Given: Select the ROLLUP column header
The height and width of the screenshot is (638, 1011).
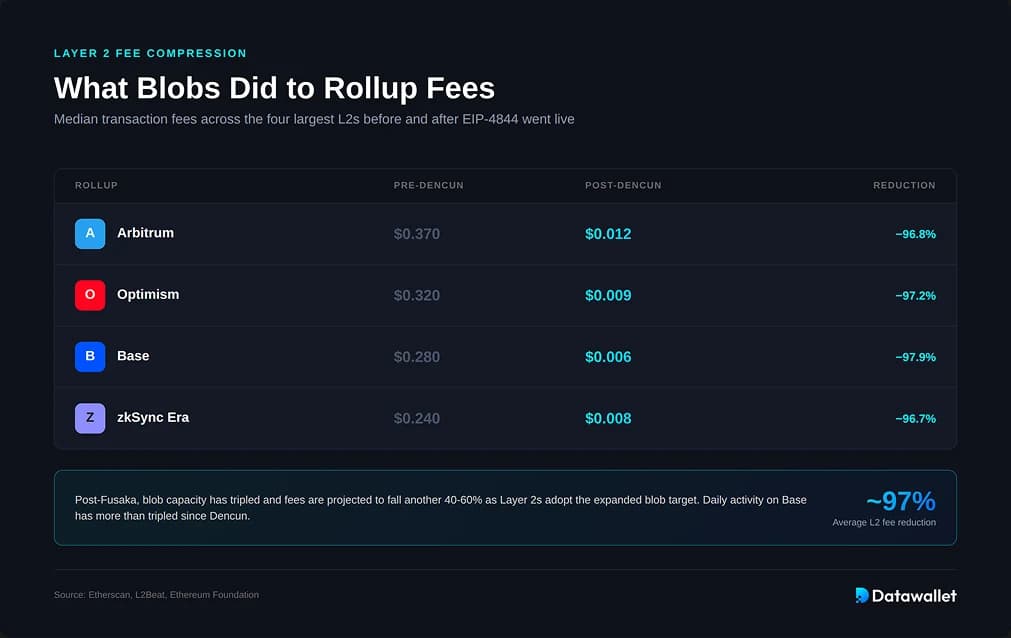Looking at the screenshot, I should pos(96,185).
